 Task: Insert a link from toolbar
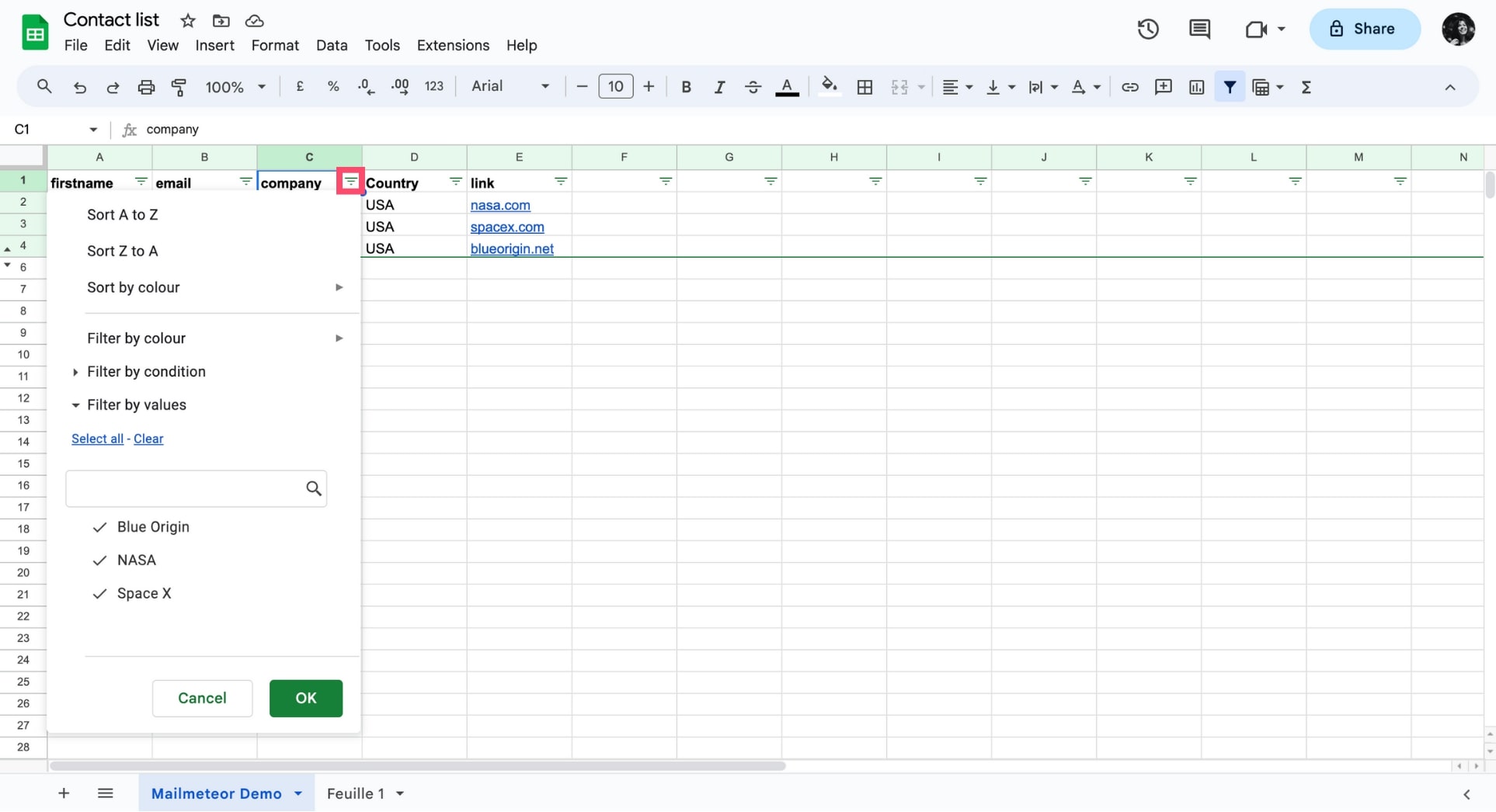point(1129,87)
